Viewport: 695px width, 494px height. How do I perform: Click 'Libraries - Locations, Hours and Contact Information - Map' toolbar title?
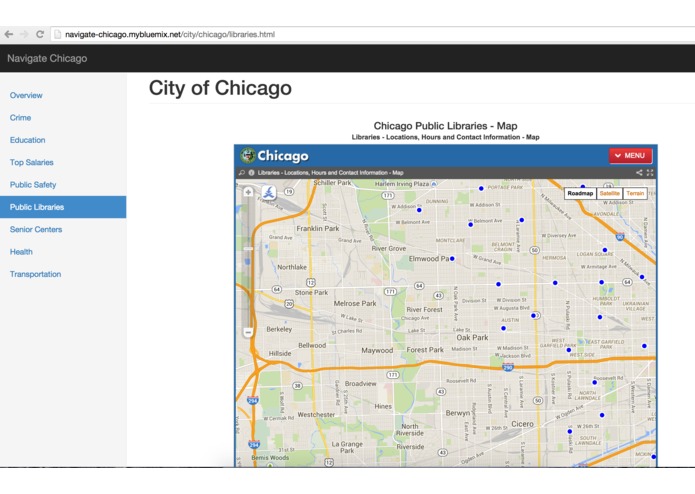(x=331, y=173)
